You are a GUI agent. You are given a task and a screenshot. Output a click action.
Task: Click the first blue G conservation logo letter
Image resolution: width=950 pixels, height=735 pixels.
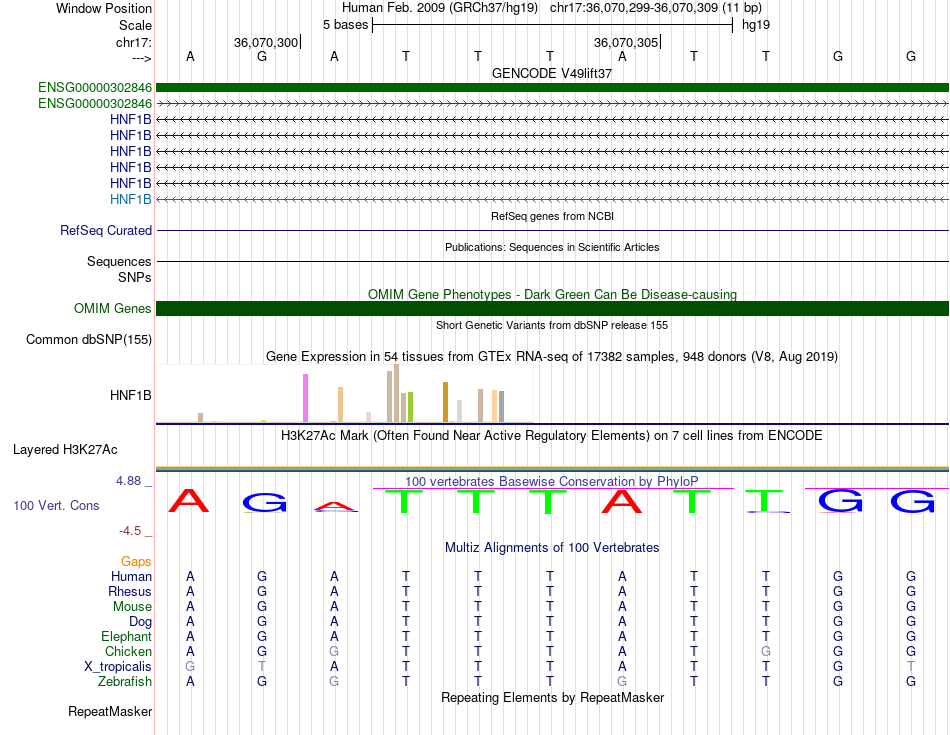coord(264,503)
